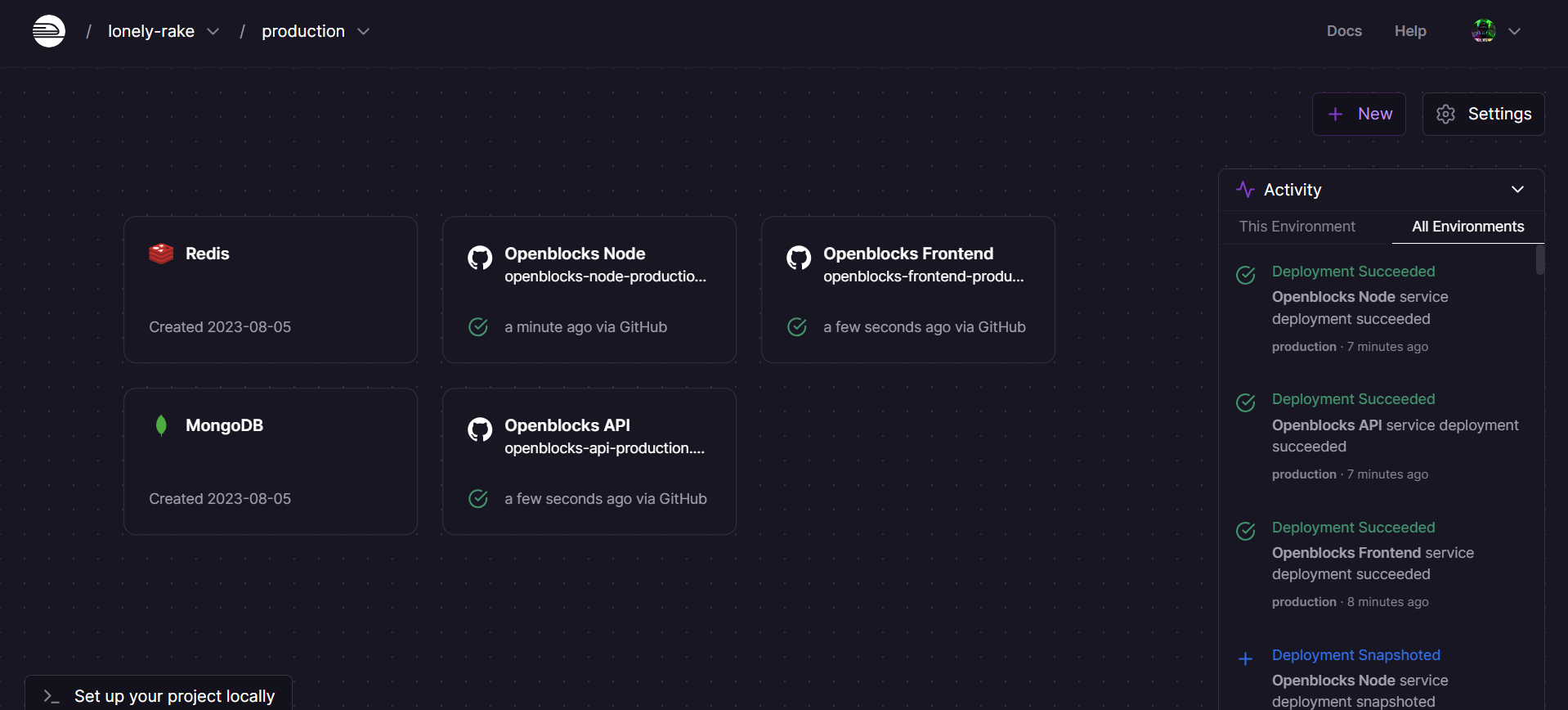Image resolution: width=1568 pixels, height=710 pixels.
Task: Collapse the Activity panel chevron
Action: pyautogui.click(x=1517, y=190)
